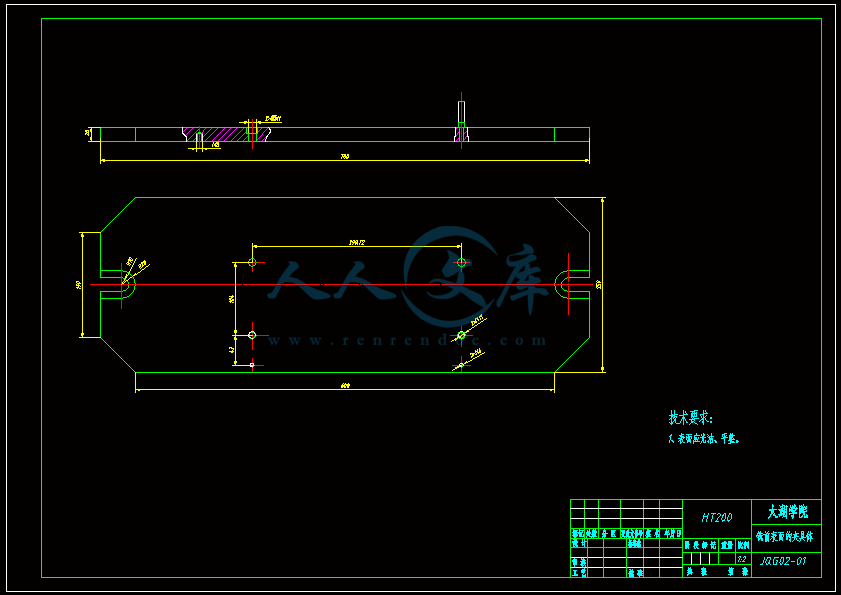The image size is (841, 595).
Task: Click the JQG02-01 drawing number
Action: click(784, 561)
